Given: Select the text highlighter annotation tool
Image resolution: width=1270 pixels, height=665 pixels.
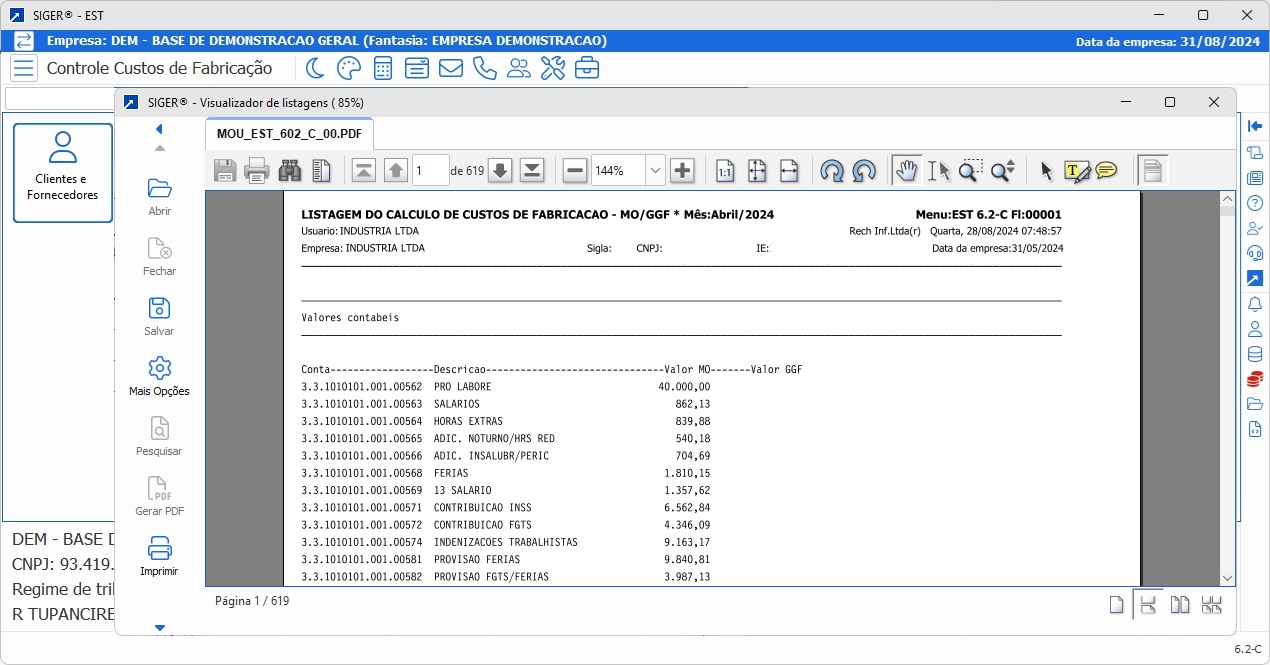Looking at the screenshot, I should [x=1077, y=170].
